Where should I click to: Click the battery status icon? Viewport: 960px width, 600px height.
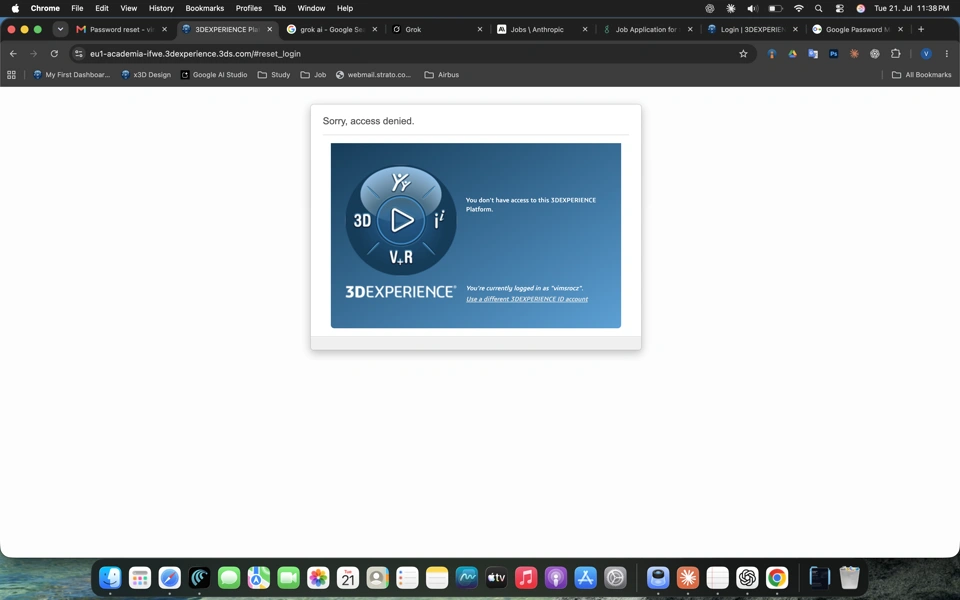[x=776, y=9]
